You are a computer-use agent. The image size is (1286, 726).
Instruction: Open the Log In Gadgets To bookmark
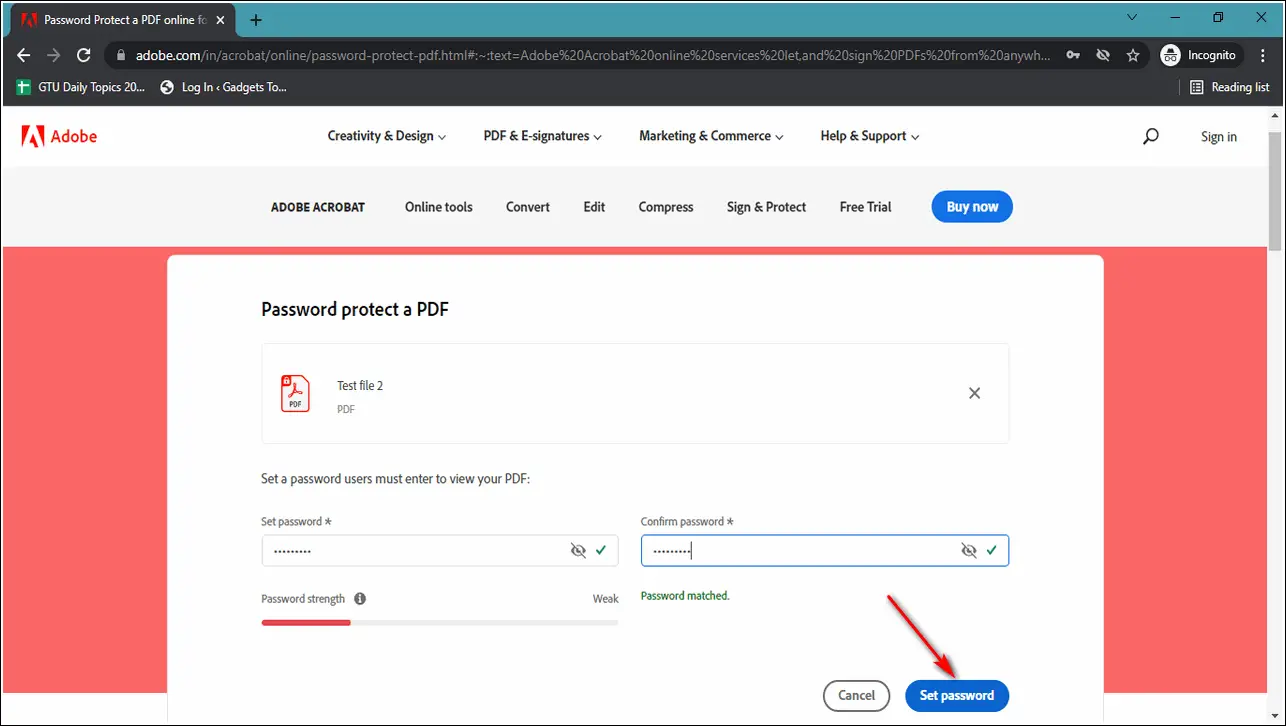tap(223, 87)
